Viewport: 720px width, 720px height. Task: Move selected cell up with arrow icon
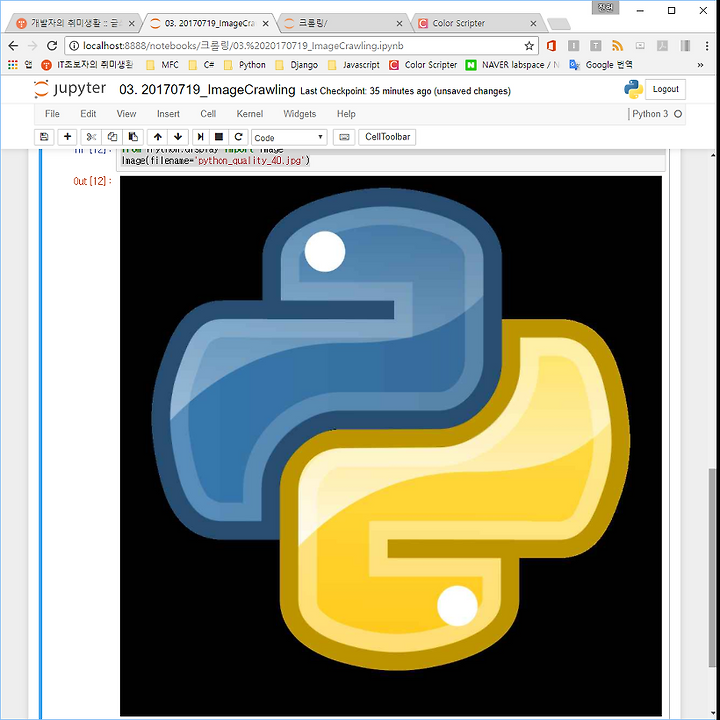(158, 137)
